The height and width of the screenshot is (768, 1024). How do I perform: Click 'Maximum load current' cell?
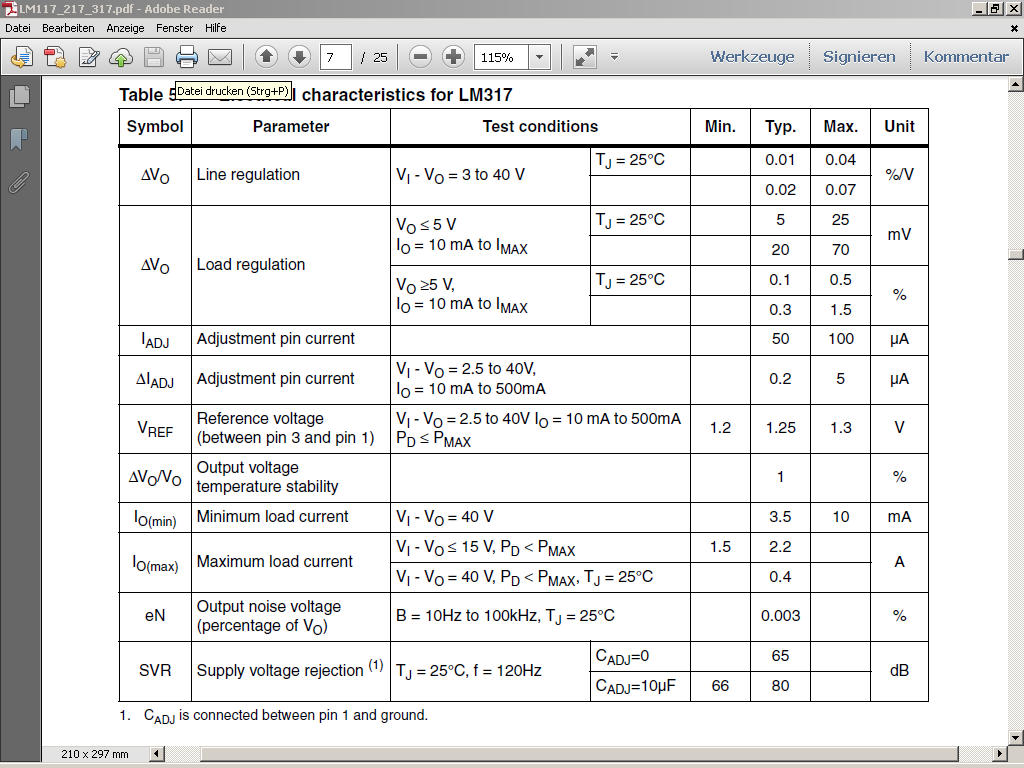[x=291, y=562]
